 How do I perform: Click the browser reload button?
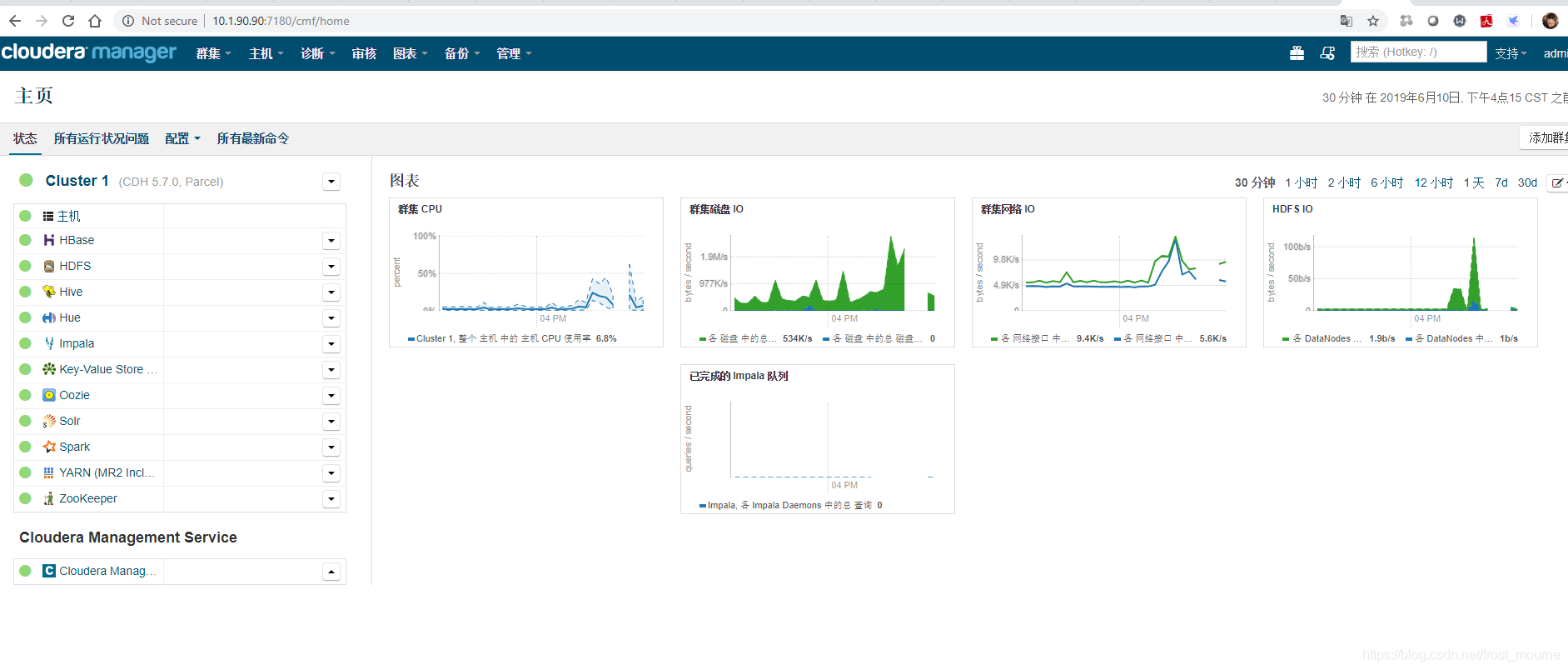point(68,21)
